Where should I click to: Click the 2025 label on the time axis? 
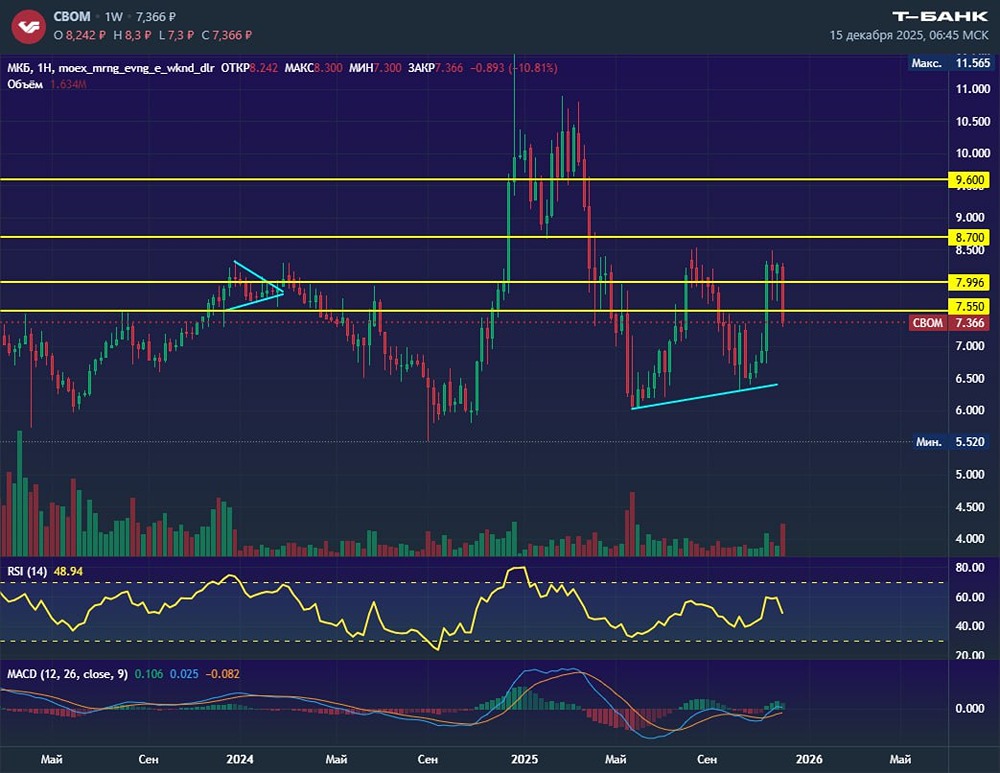[x=524, y=759]
